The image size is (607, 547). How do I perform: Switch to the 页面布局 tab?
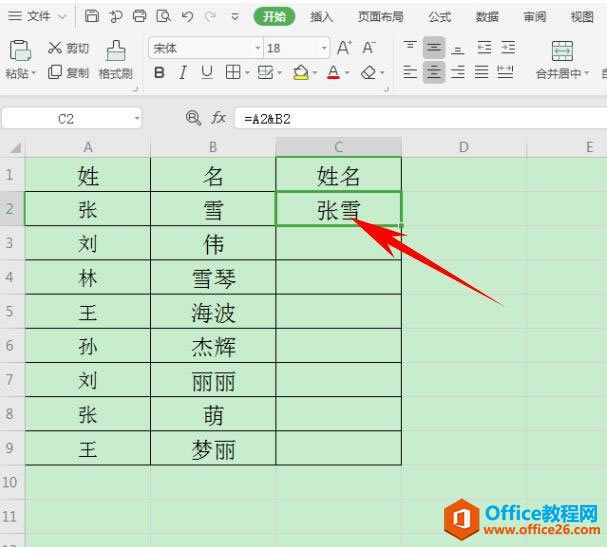click(x=380, y=17)
